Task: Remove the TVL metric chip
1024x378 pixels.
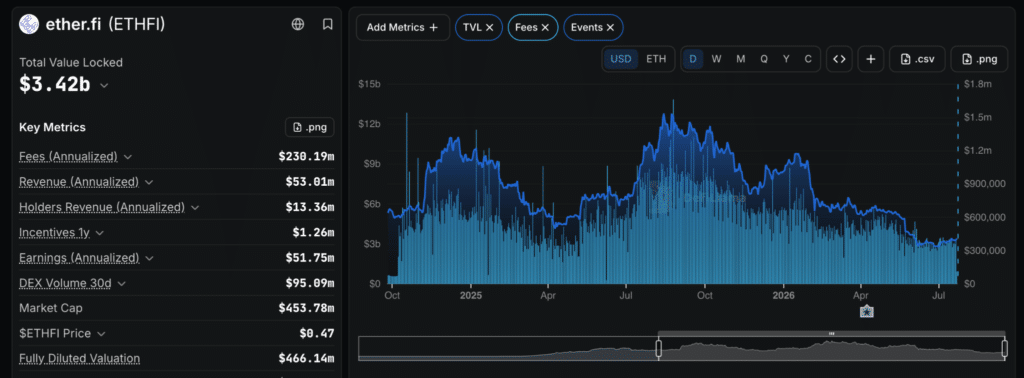Action: pyautogui.click(x=490, y=27)
